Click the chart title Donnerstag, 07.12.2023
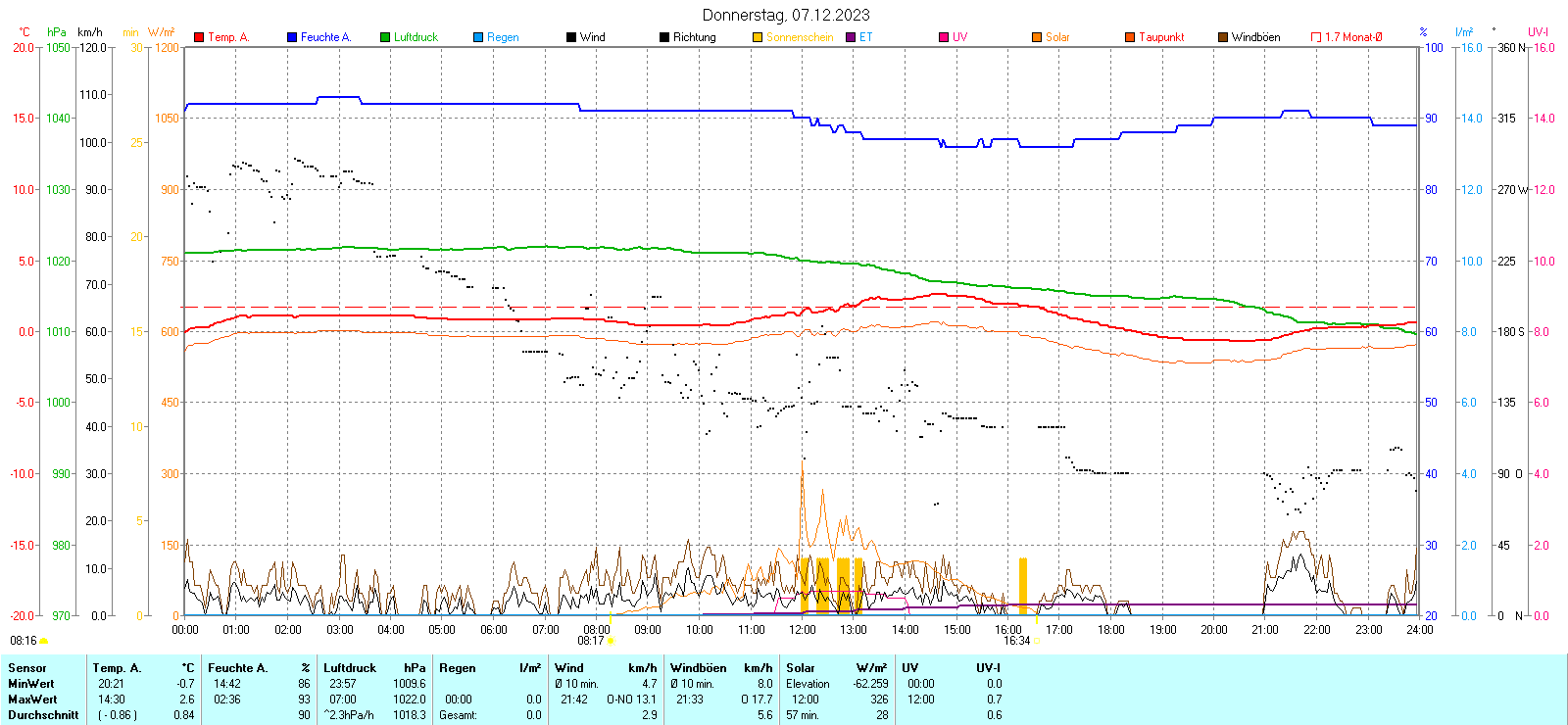The width and height of the screenshot is (1568, 725). [786, 15]
